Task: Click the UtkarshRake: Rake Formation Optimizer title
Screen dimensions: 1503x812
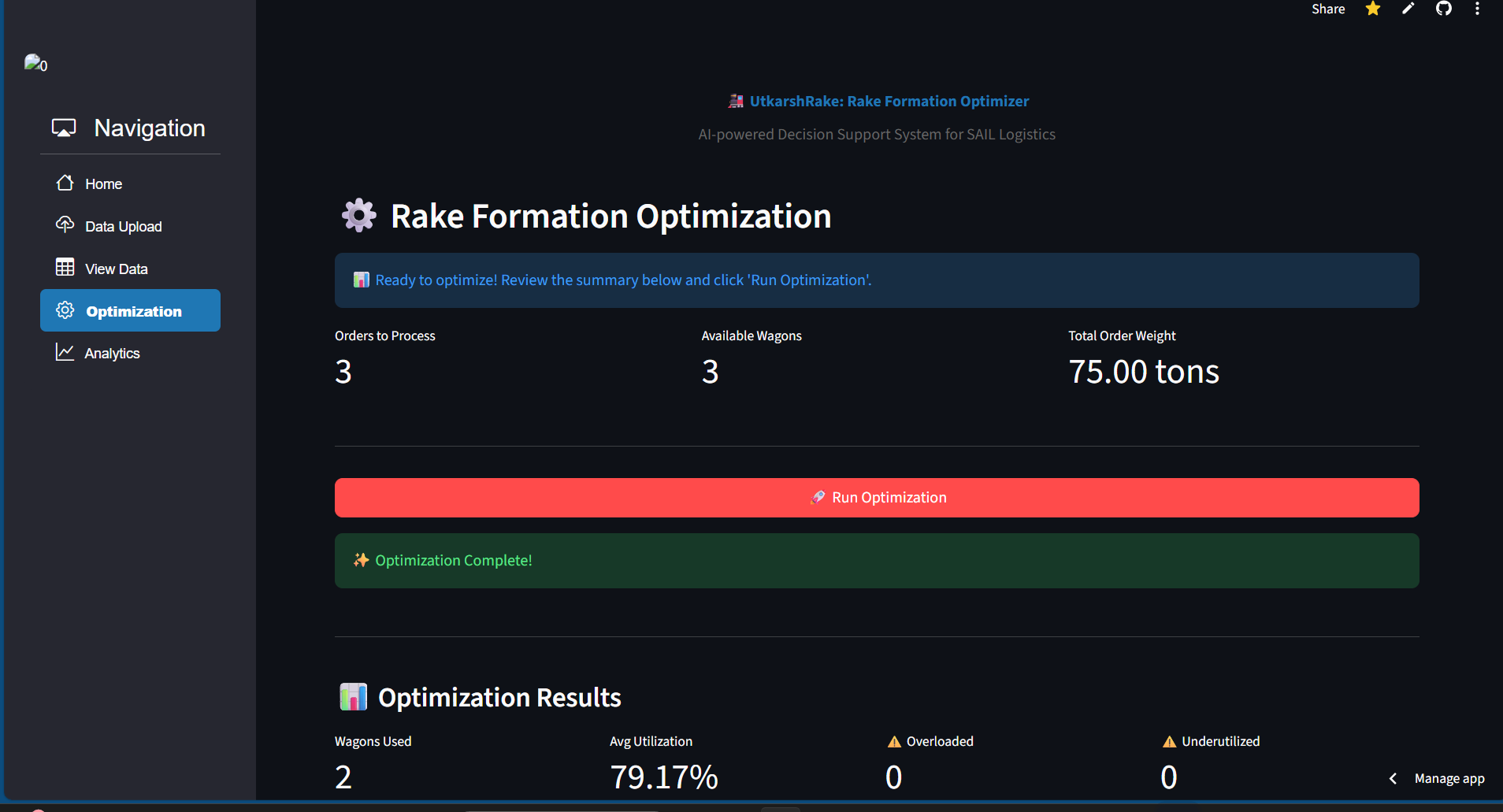Action: tap(889, 101)
